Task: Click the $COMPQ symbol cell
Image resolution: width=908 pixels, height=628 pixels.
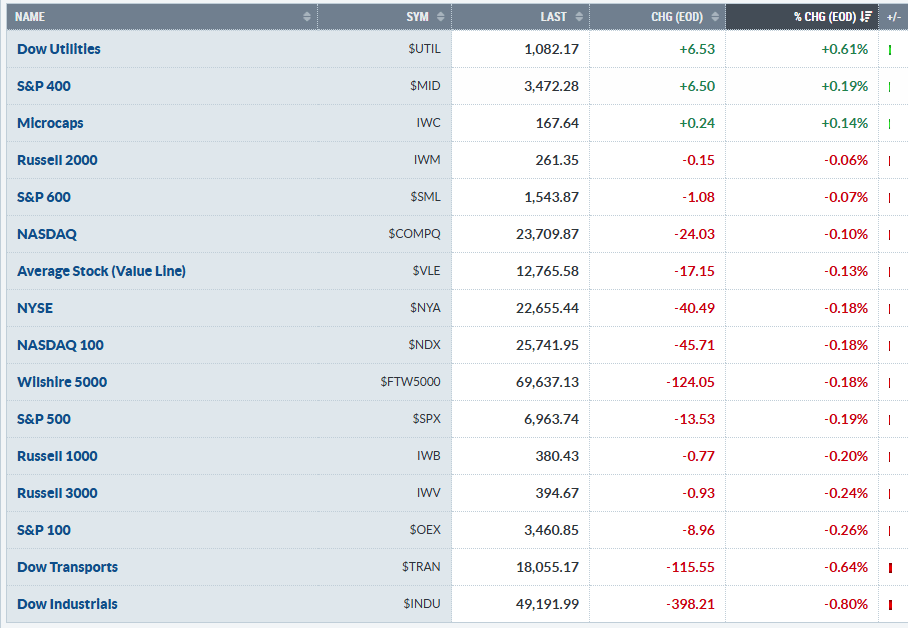Action: pyautogui.click(x=414, y=234)
